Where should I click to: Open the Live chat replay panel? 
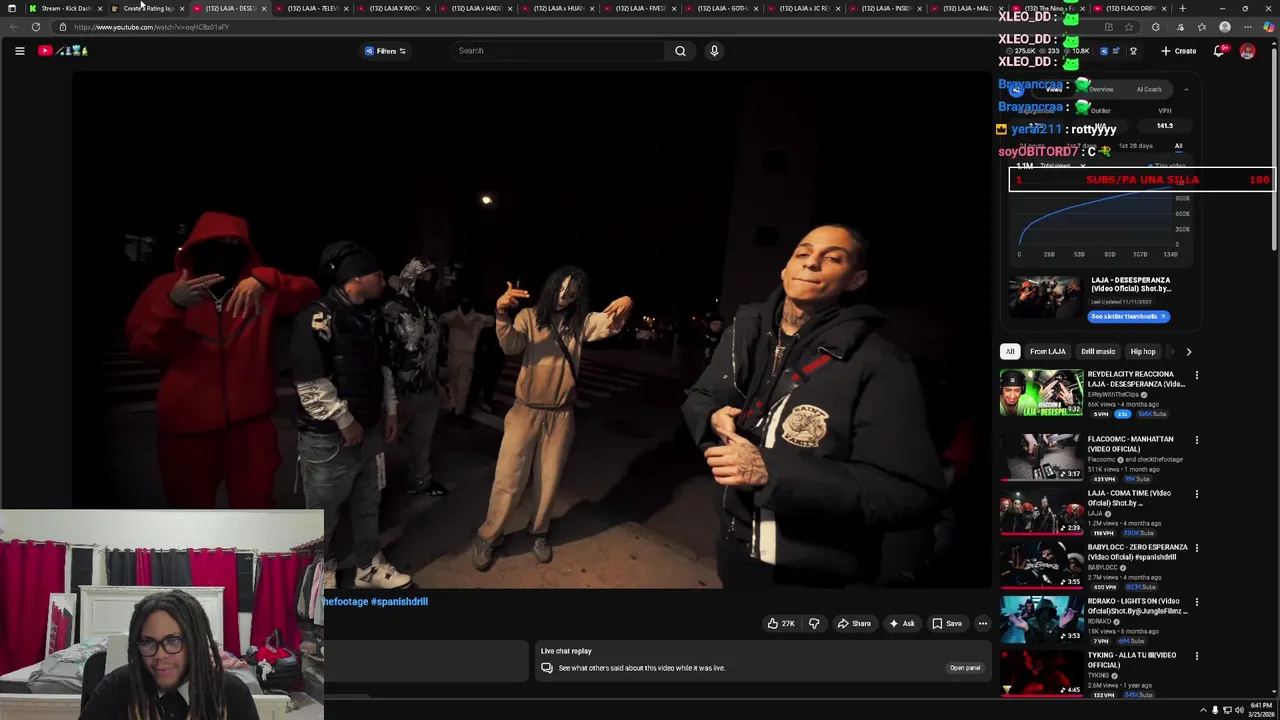pos(965,668)
